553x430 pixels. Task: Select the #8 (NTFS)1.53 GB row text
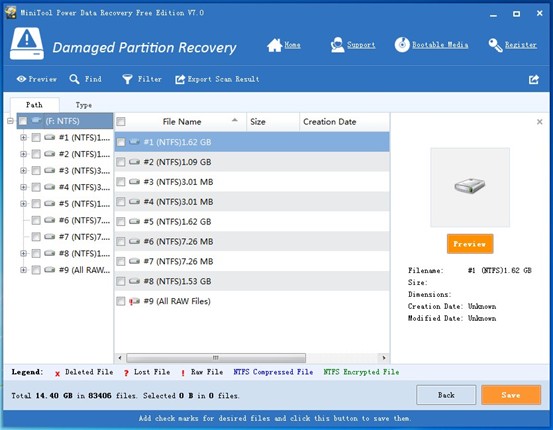click(x=177, y=281)
